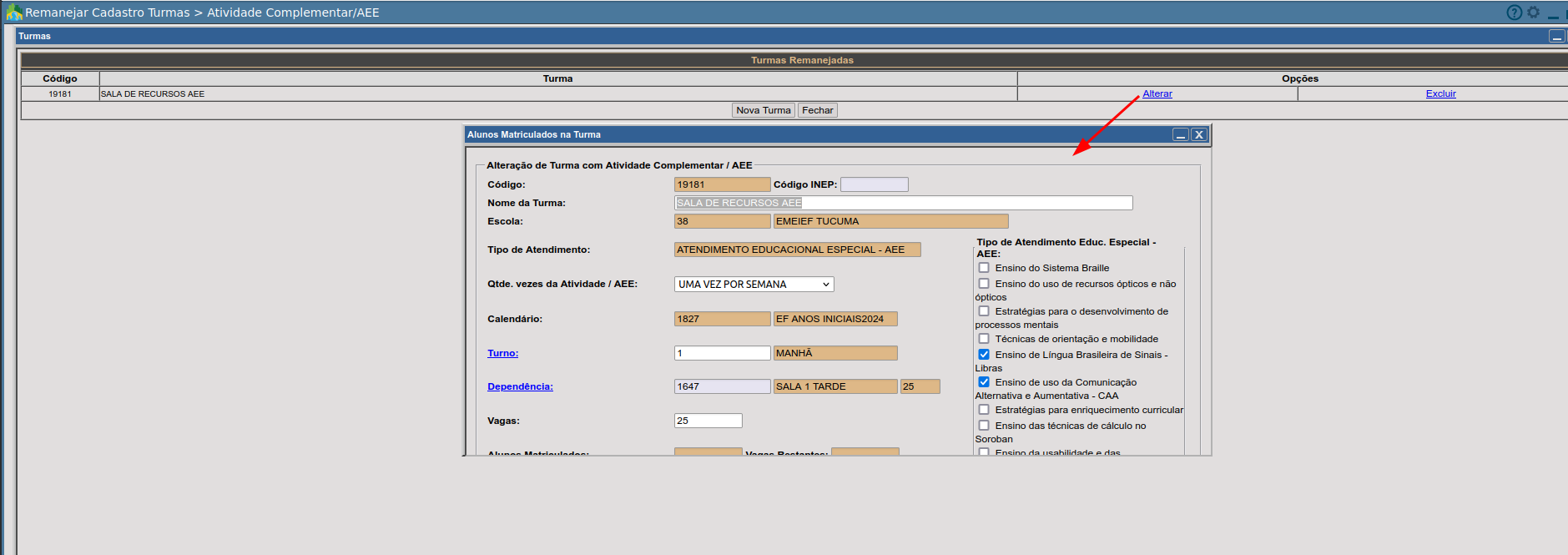Click the Código INEP input field
This screenshot has width=1568, height=555.
(874, 184)
